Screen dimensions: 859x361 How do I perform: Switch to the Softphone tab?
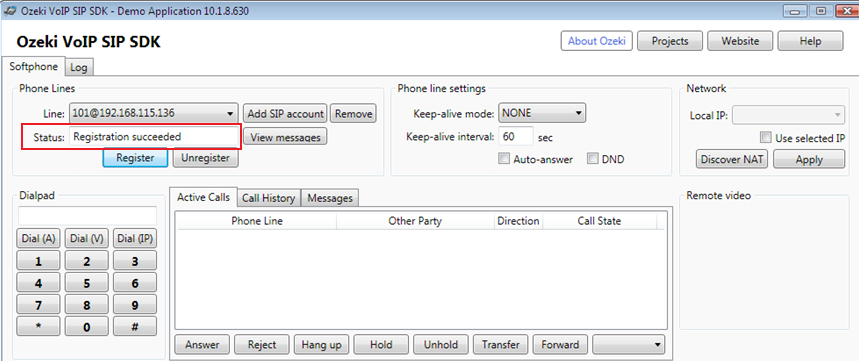33,66
